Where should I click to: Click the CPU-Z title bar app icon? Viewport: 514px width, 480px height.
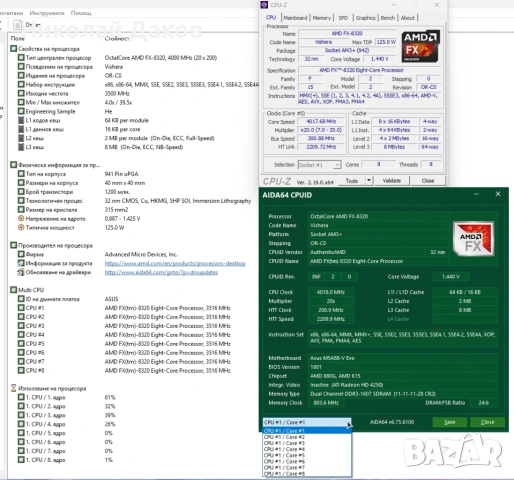[264, 5]
